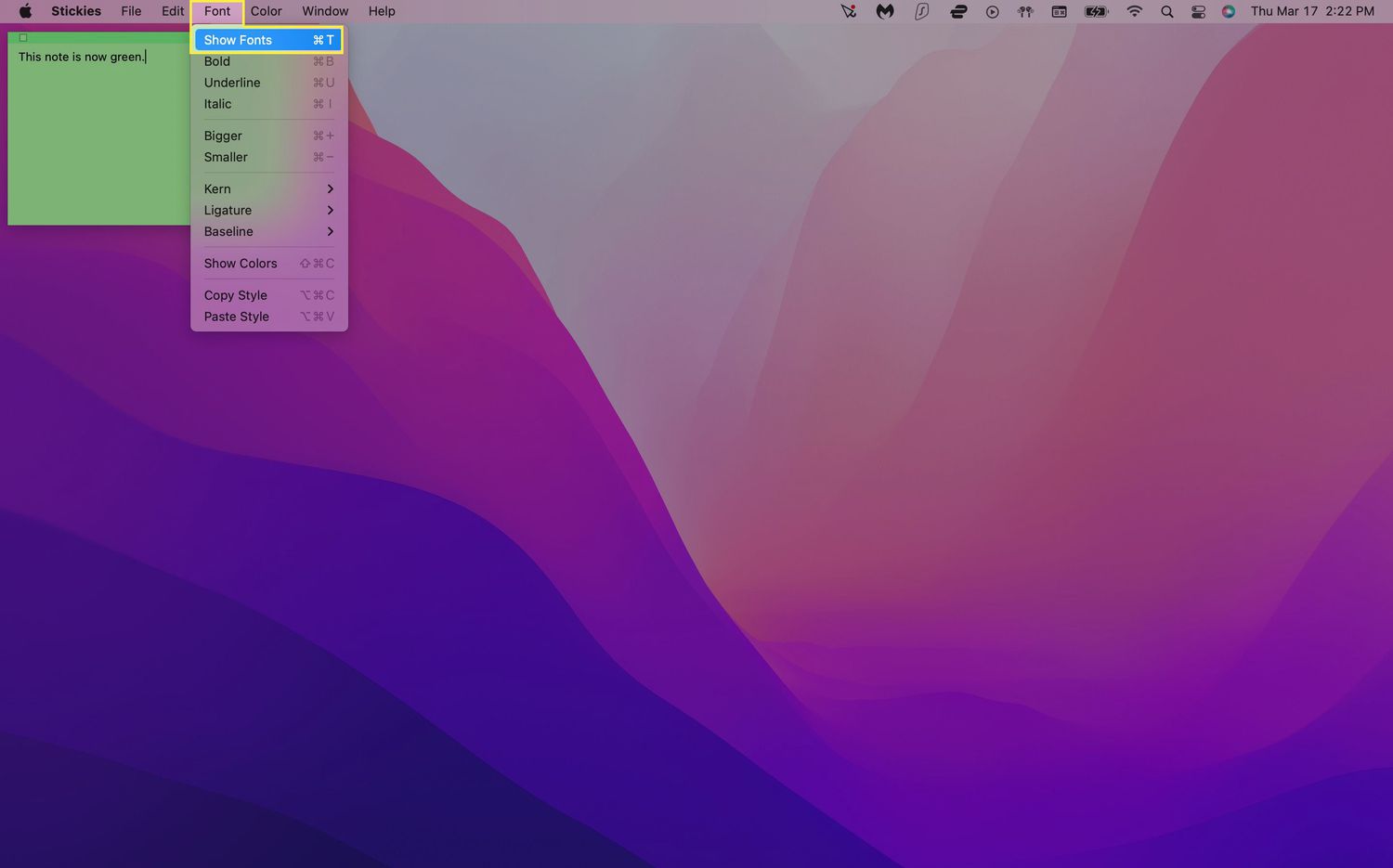
Task: Open the AirPods status icon
Action: pyautogui.click(x=1025, y=11)
